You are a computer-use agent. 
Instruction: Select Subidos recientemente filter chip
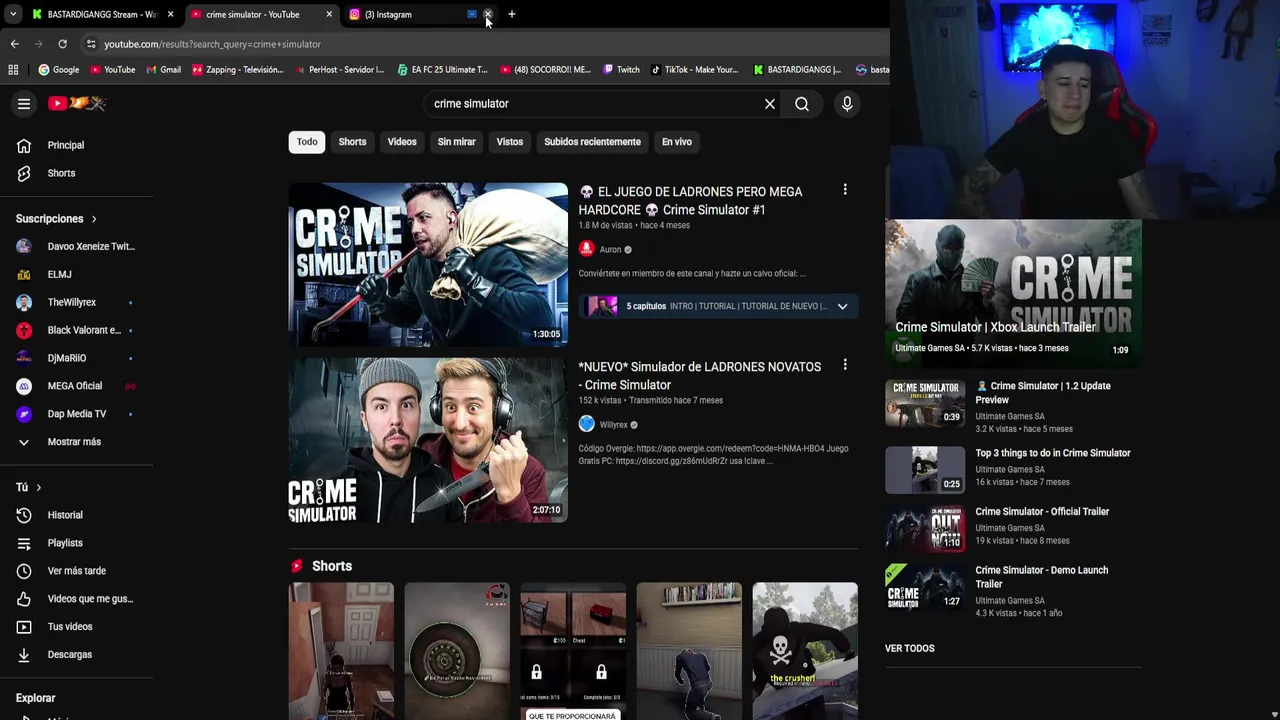pyautogui.click(x=592, y=142)
